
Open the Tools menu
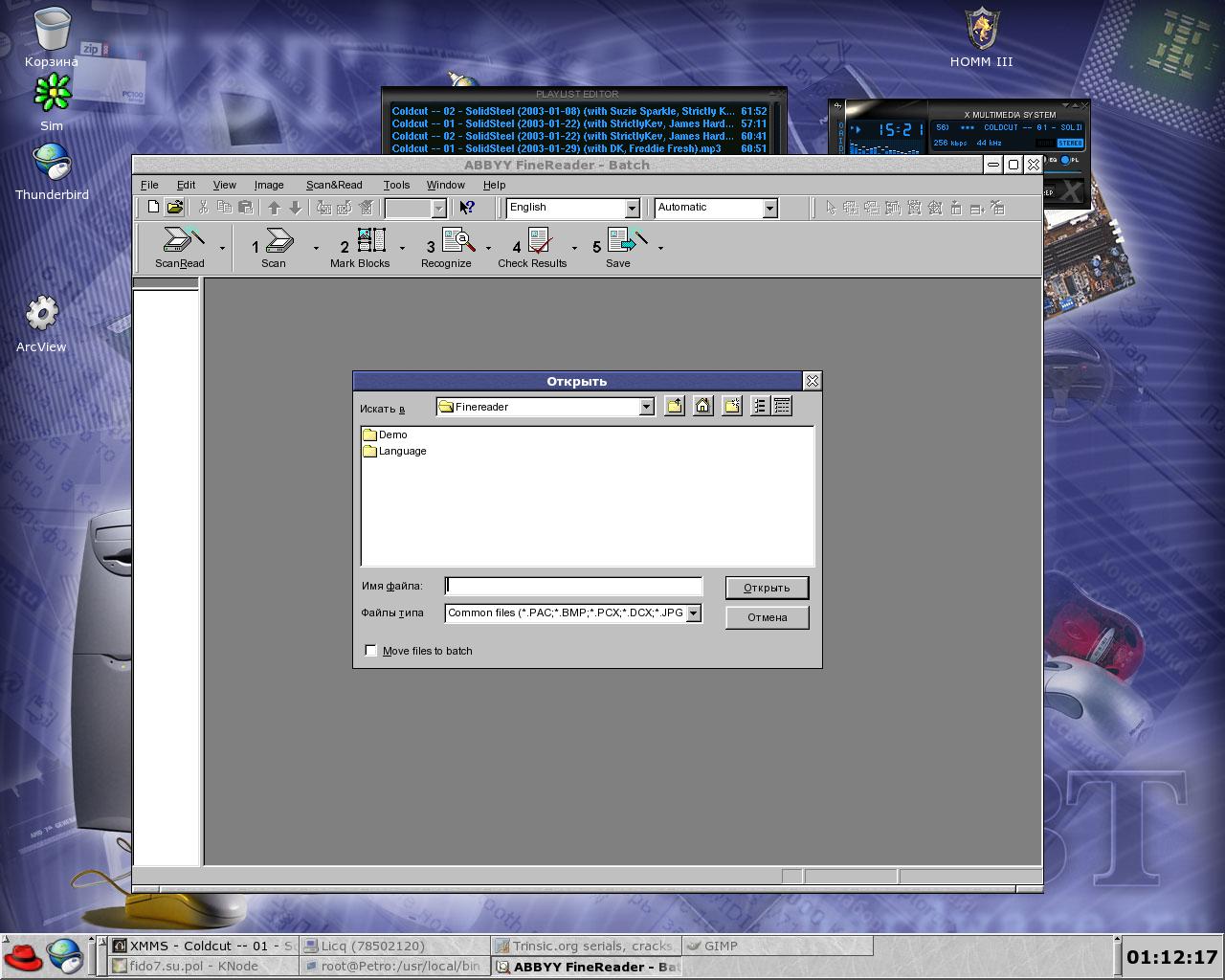point(396,185)
